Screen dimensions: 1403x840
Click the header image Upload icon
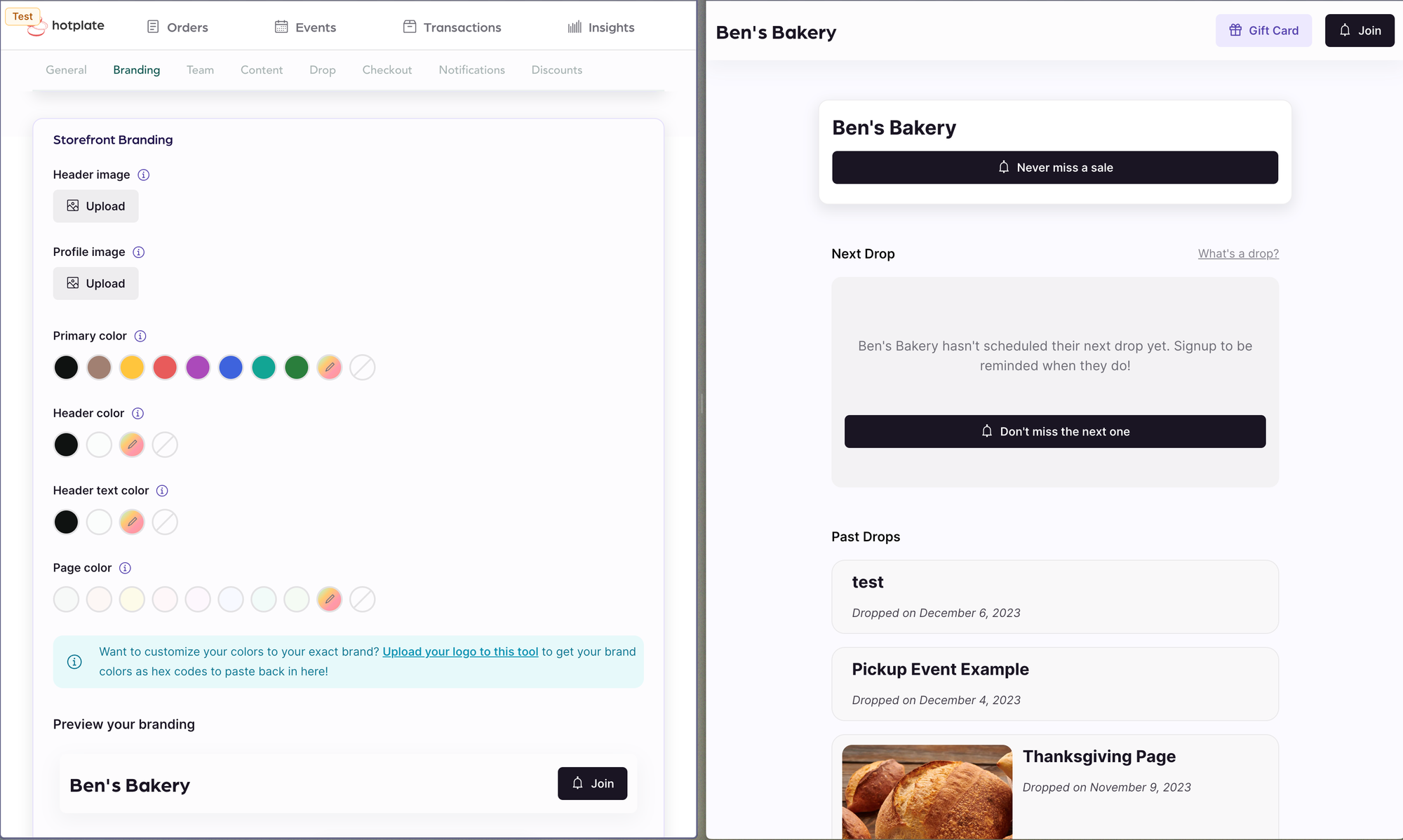[x=71, y=206]
